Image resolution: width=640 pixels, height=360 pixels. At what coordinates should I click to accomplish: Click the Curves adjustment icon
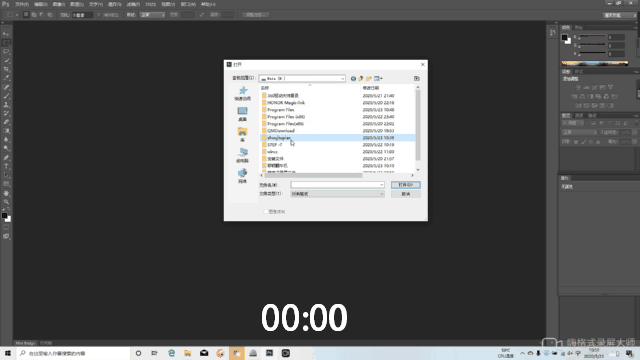click(594, 87)
